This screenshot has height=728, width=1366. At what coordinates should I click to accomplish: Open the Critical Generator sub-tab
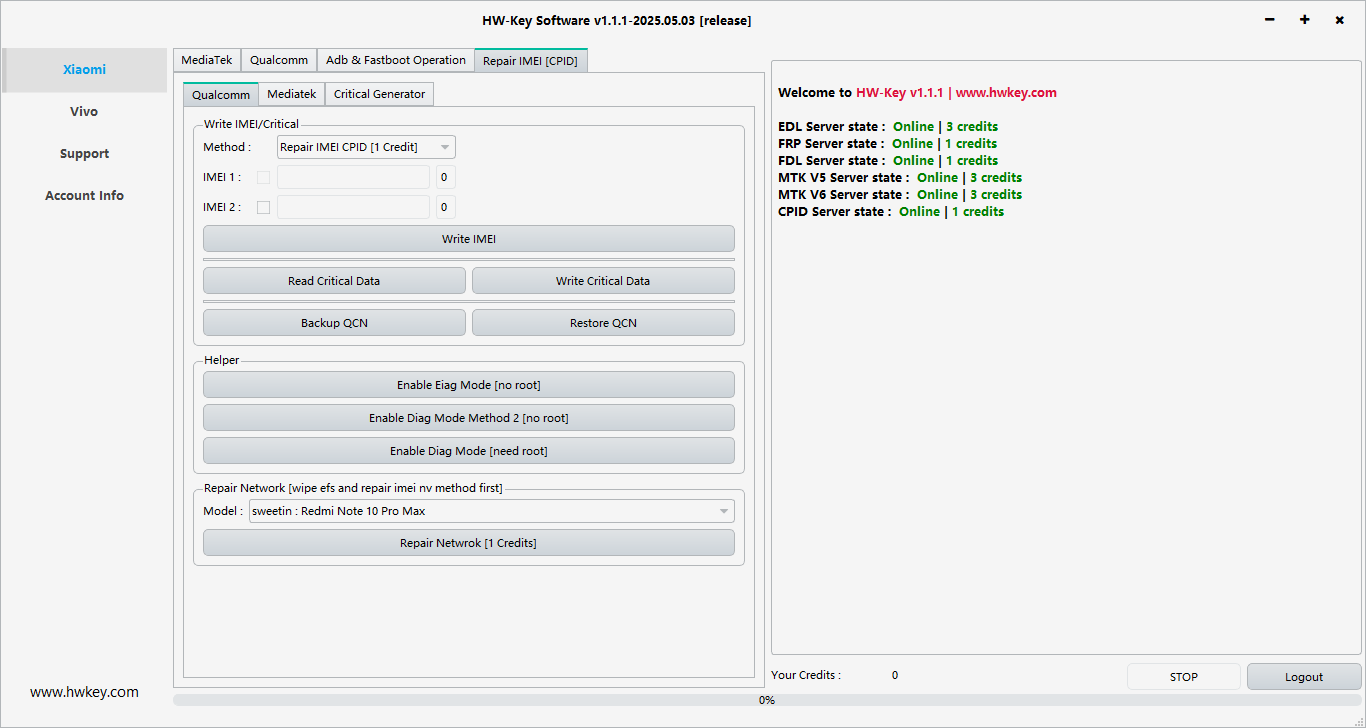pyautogui.click(x=379, y=94)
